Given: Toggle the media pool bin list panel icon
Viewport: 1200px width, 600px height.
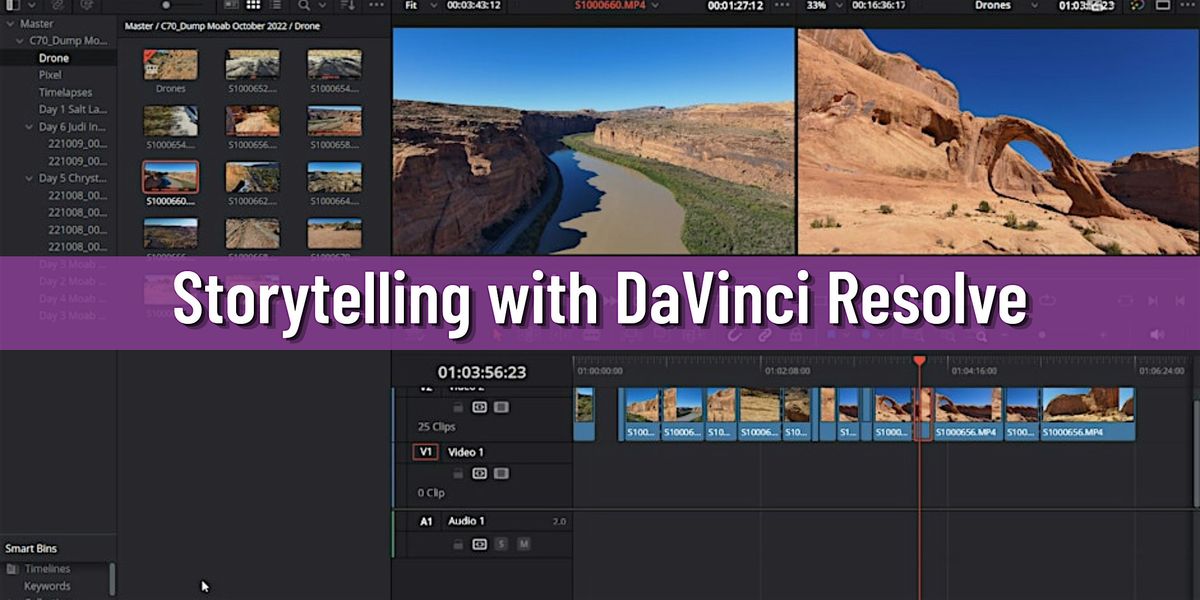Looking at the screenshot, I should click(x=13, y=5).
